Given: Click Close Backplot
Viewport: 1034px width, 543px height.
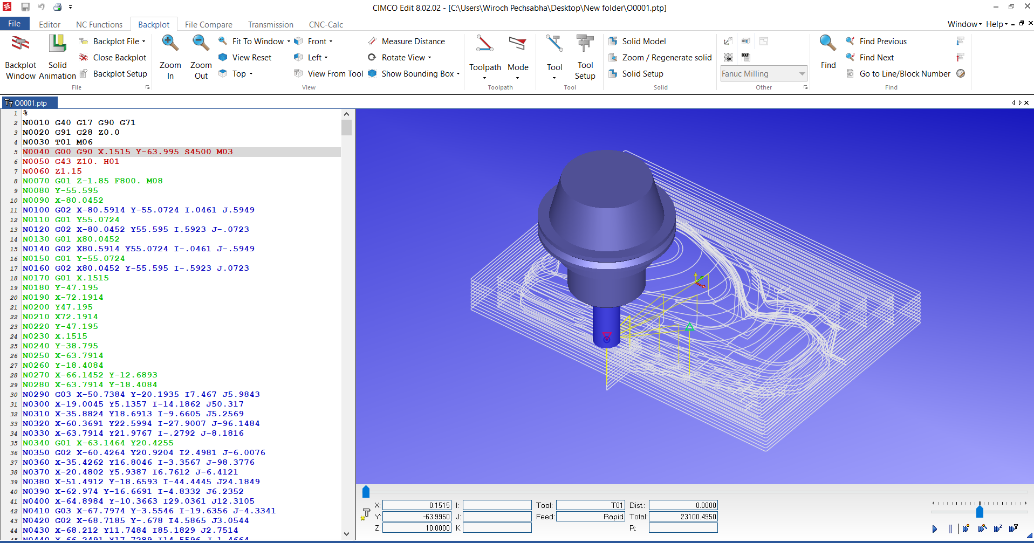Looking at the screenshot, I should (x=113, y=57).
